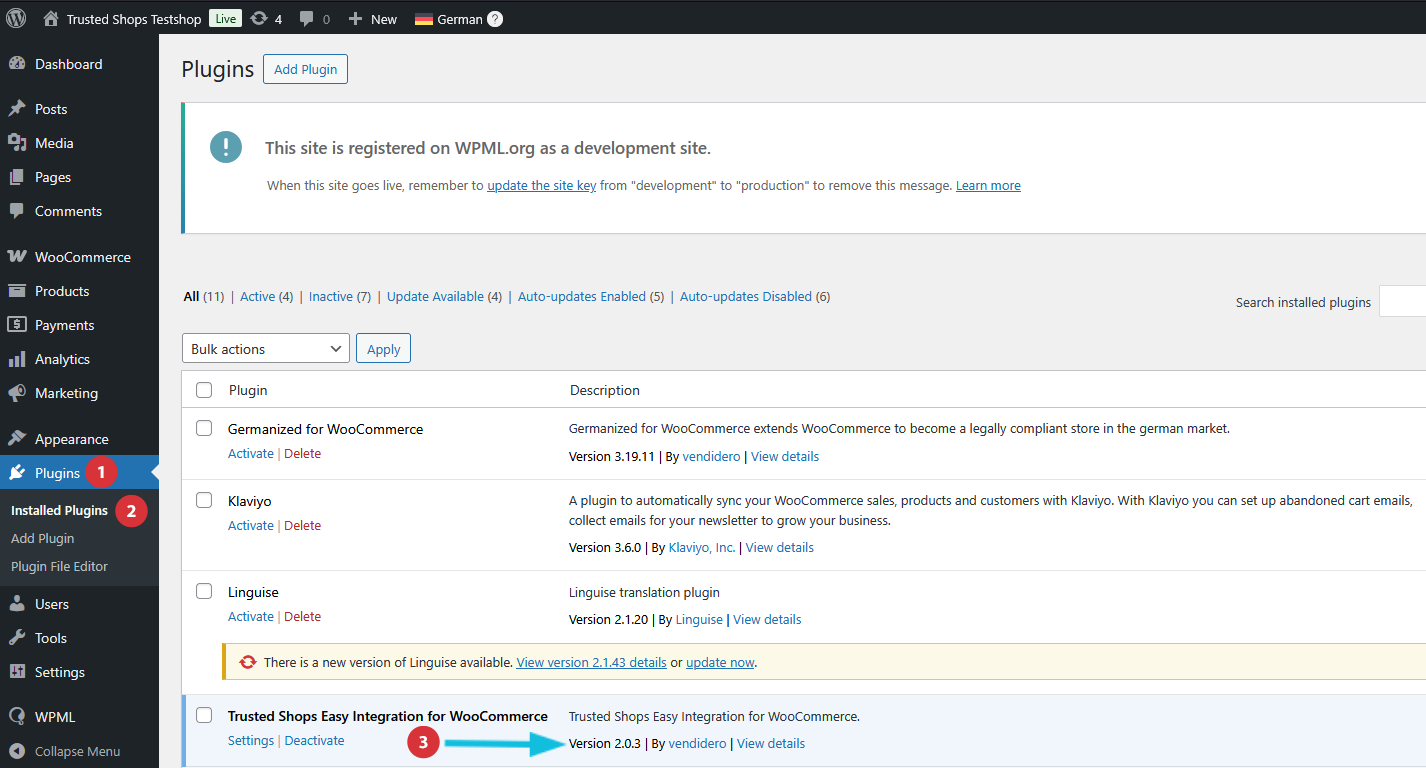Collapse the admin sidebar menu
The image size is (1426, 768).
18,750
